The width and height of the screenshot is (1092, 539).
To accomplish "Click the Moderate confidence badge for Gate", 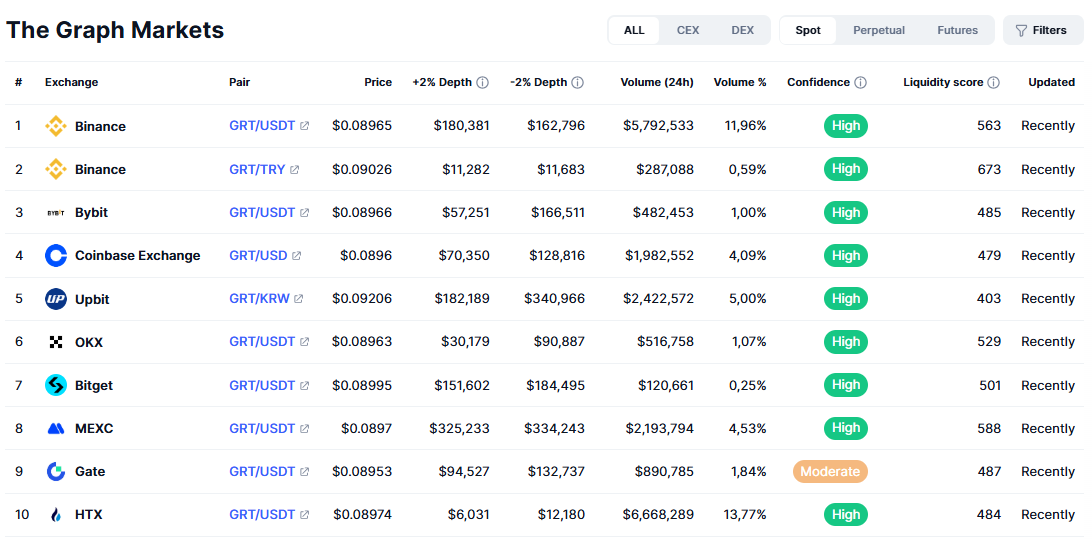I will point(830,471).
